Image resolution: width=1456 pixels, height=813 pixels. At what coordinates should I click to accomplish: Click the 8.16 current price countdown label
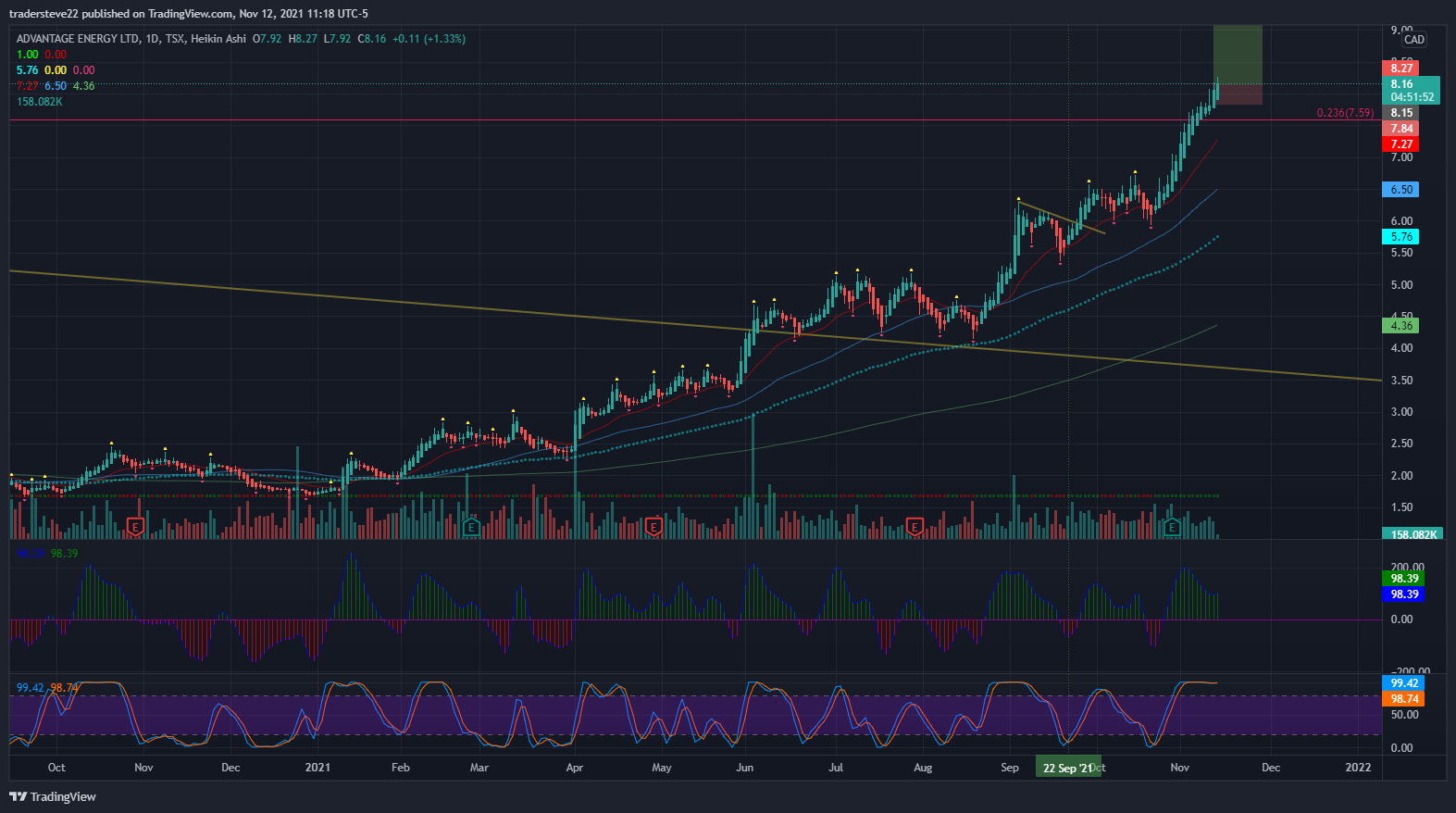tap(1412, 90)
